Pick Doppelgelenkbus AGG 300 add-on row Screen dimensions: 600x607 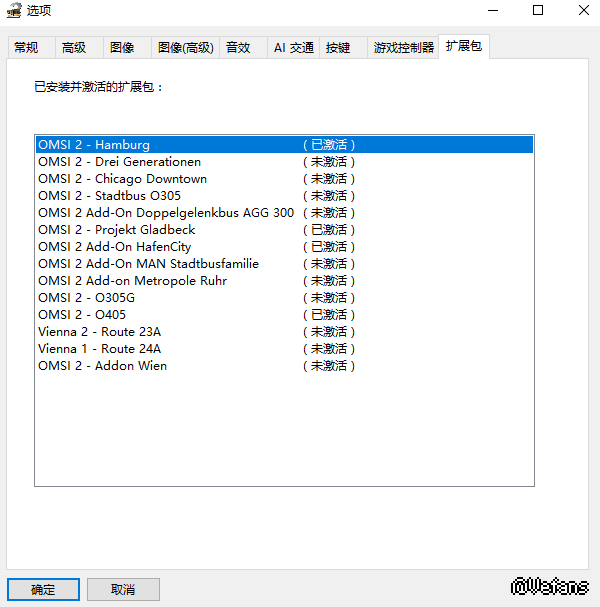coord(285,213)
